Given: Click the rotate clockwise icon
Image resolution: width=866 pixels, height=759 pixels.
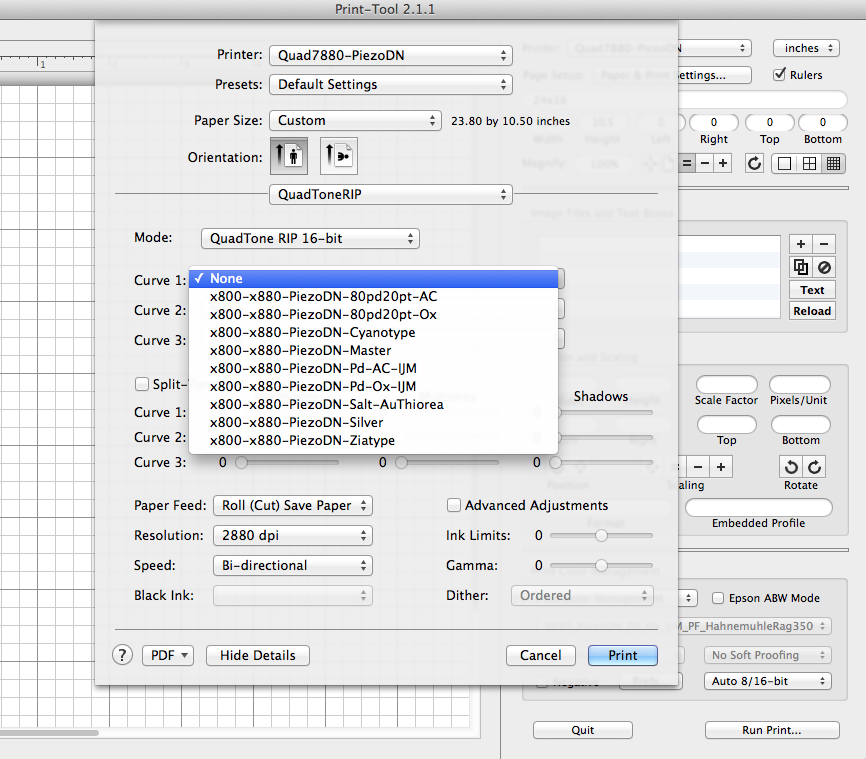Looking at the screenshot, I should [815, 467].
